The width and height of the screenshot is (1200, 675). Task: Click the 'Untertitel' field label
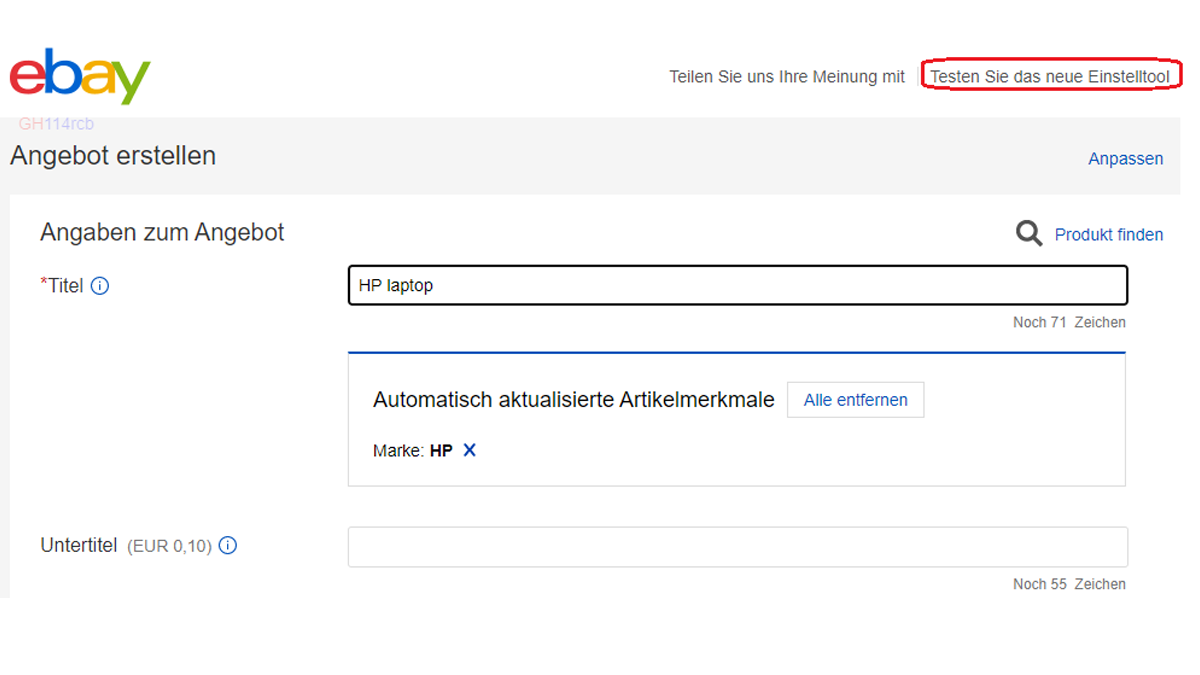pyautogui.click(x=79, y=546)
